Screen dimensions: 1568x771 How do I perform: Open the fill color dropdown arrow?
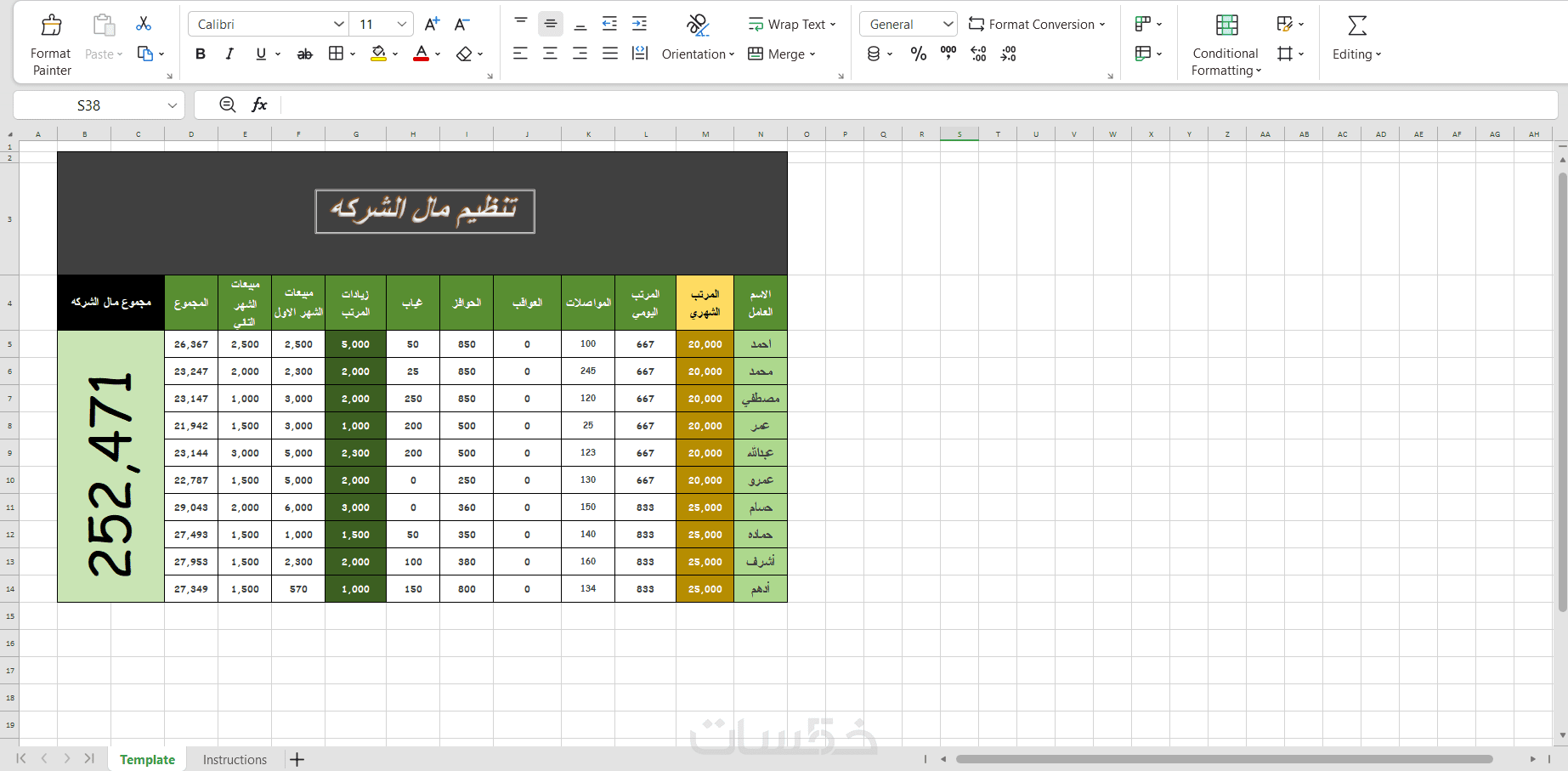pos(395,54)
